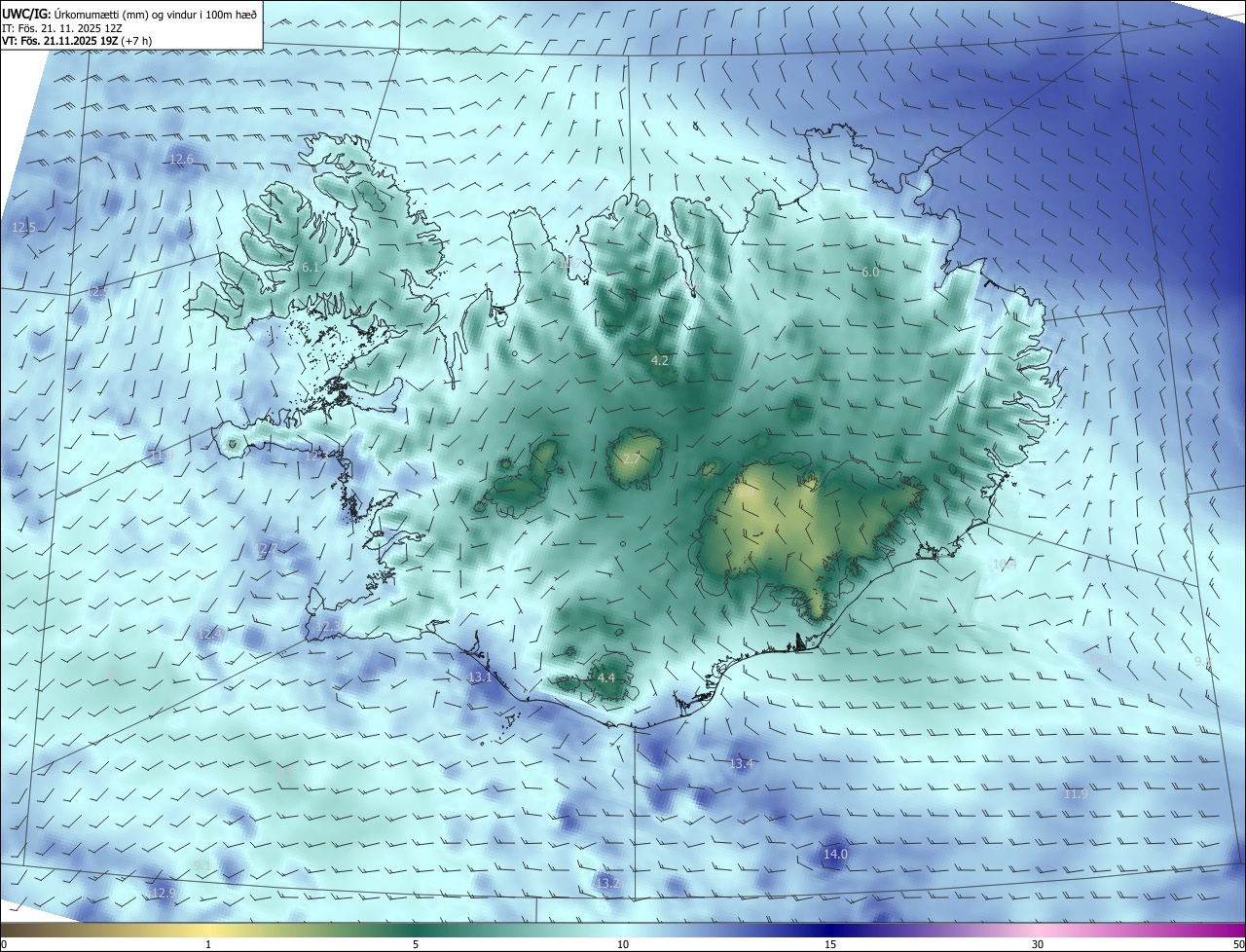Click the 30 tick on the color scale
Image resolution: width=1246 pixels, height=952 pixels.
pyautogui.click(x=1038, y=944)
